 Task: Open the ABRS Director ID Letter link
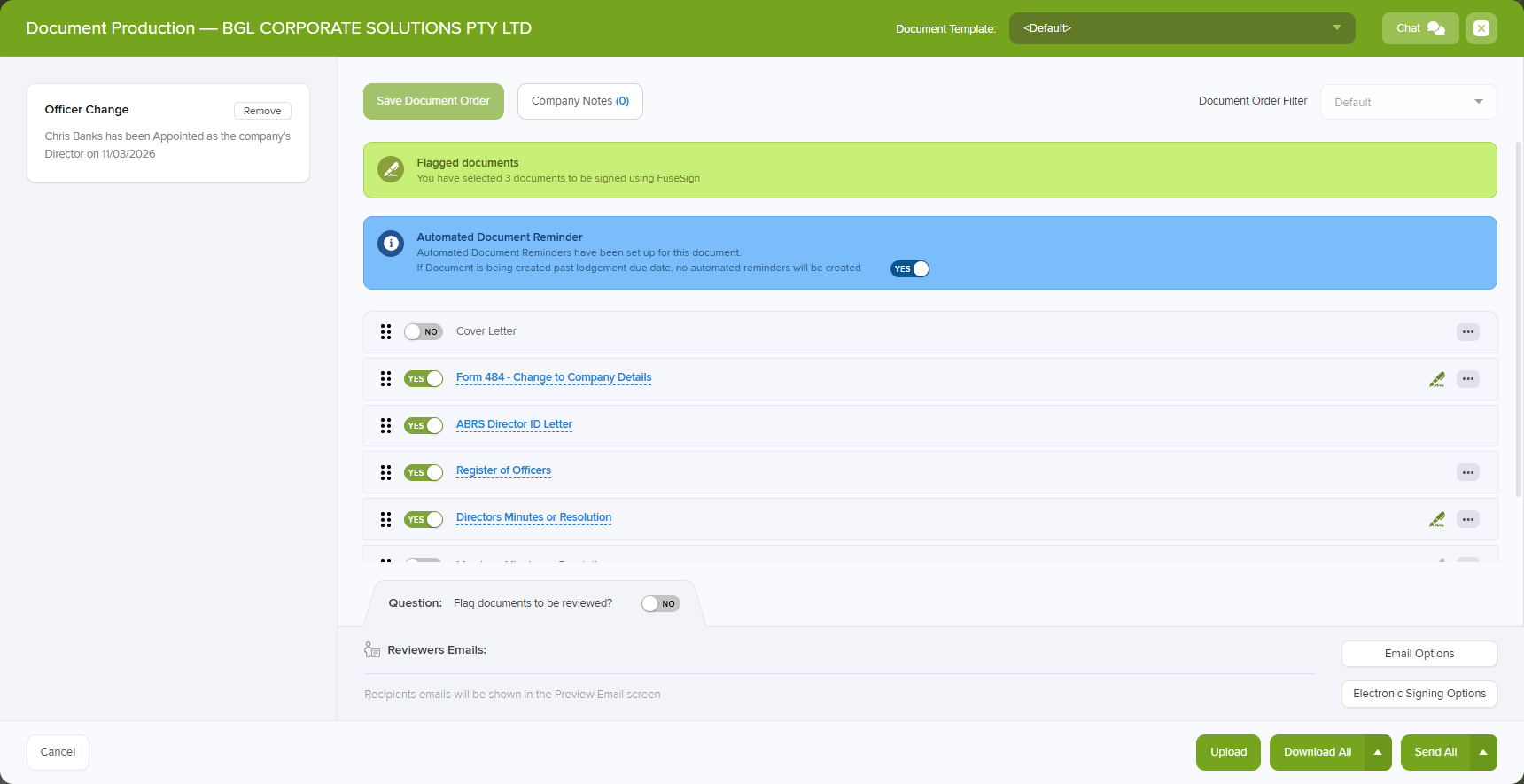pyautogui.click(x=514, y=424)
